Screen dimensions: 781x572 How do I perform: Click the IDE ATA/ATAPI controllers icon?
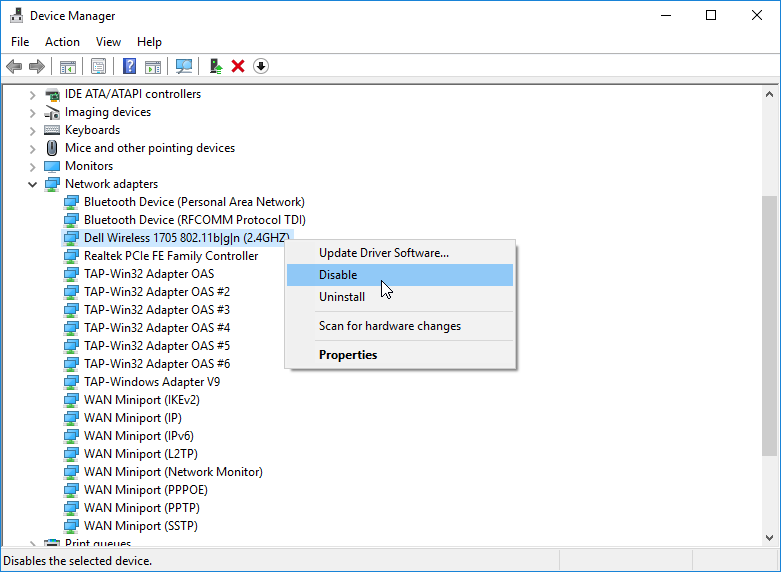point(52,94)
